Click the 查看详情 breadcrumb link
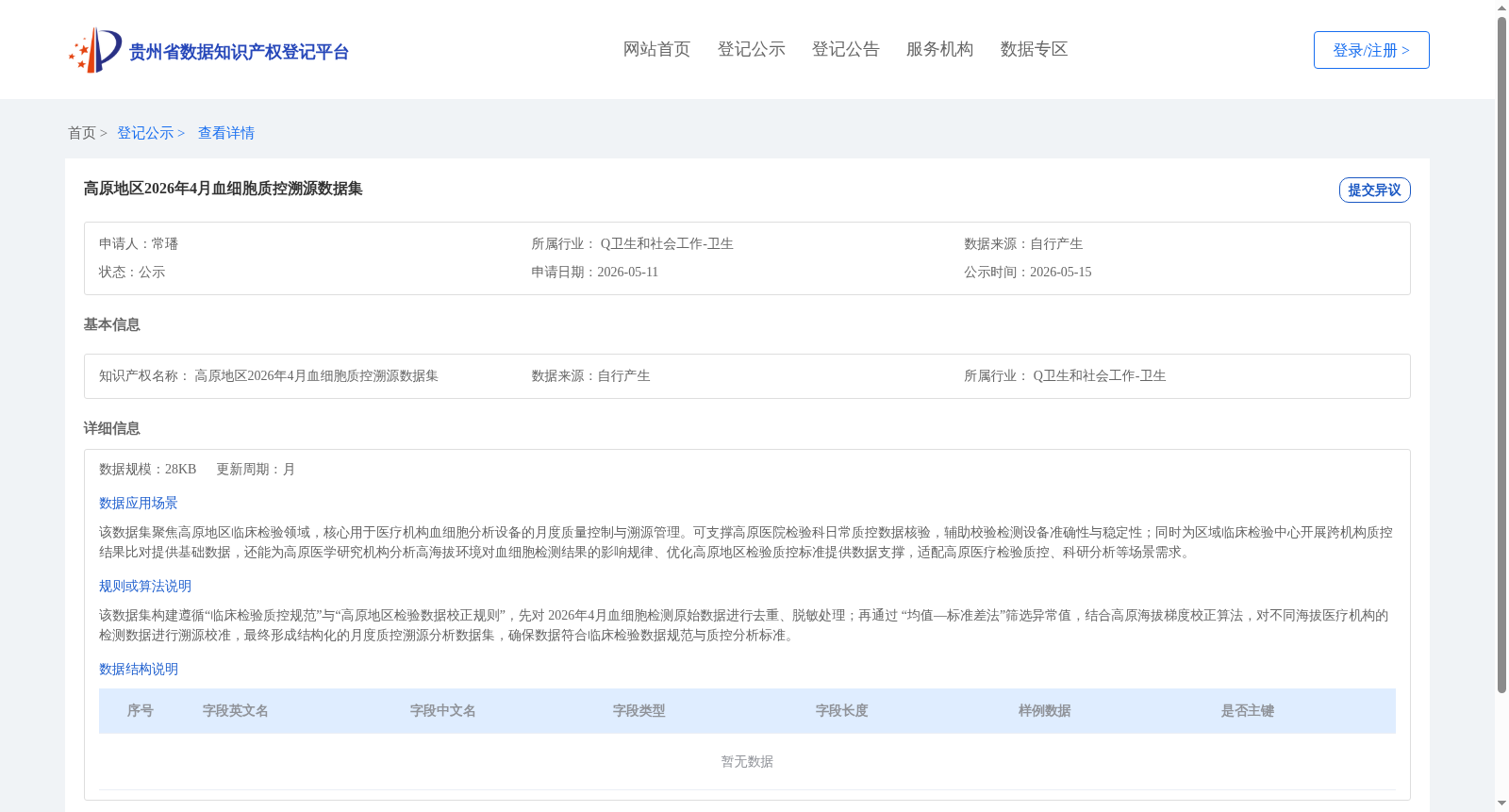 tap(226, 133)
